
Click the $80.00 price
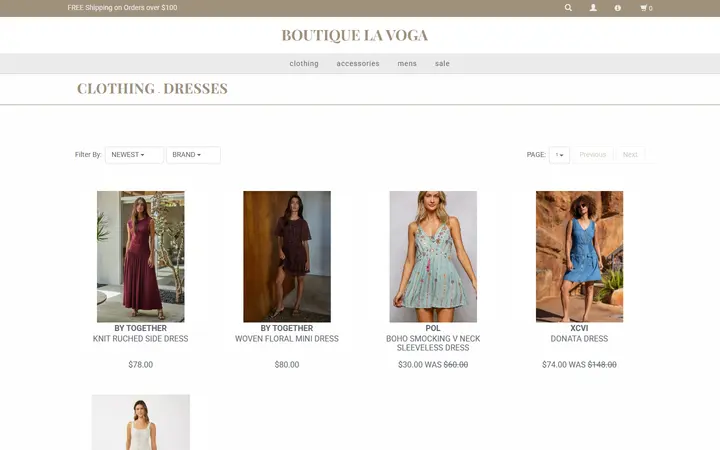tap(287, 365)
